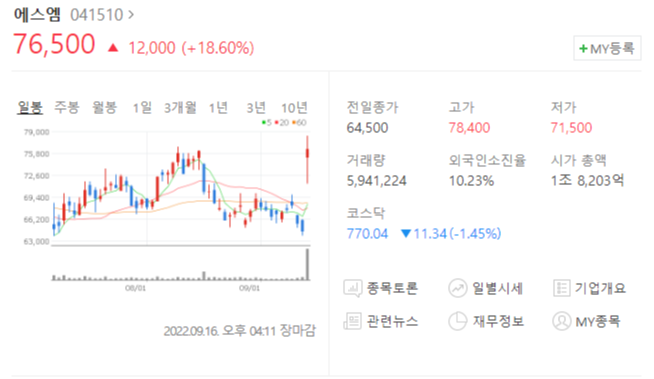Click the 외국인소진율 value 10.23%
654x379 pixels.
[471, 181]
